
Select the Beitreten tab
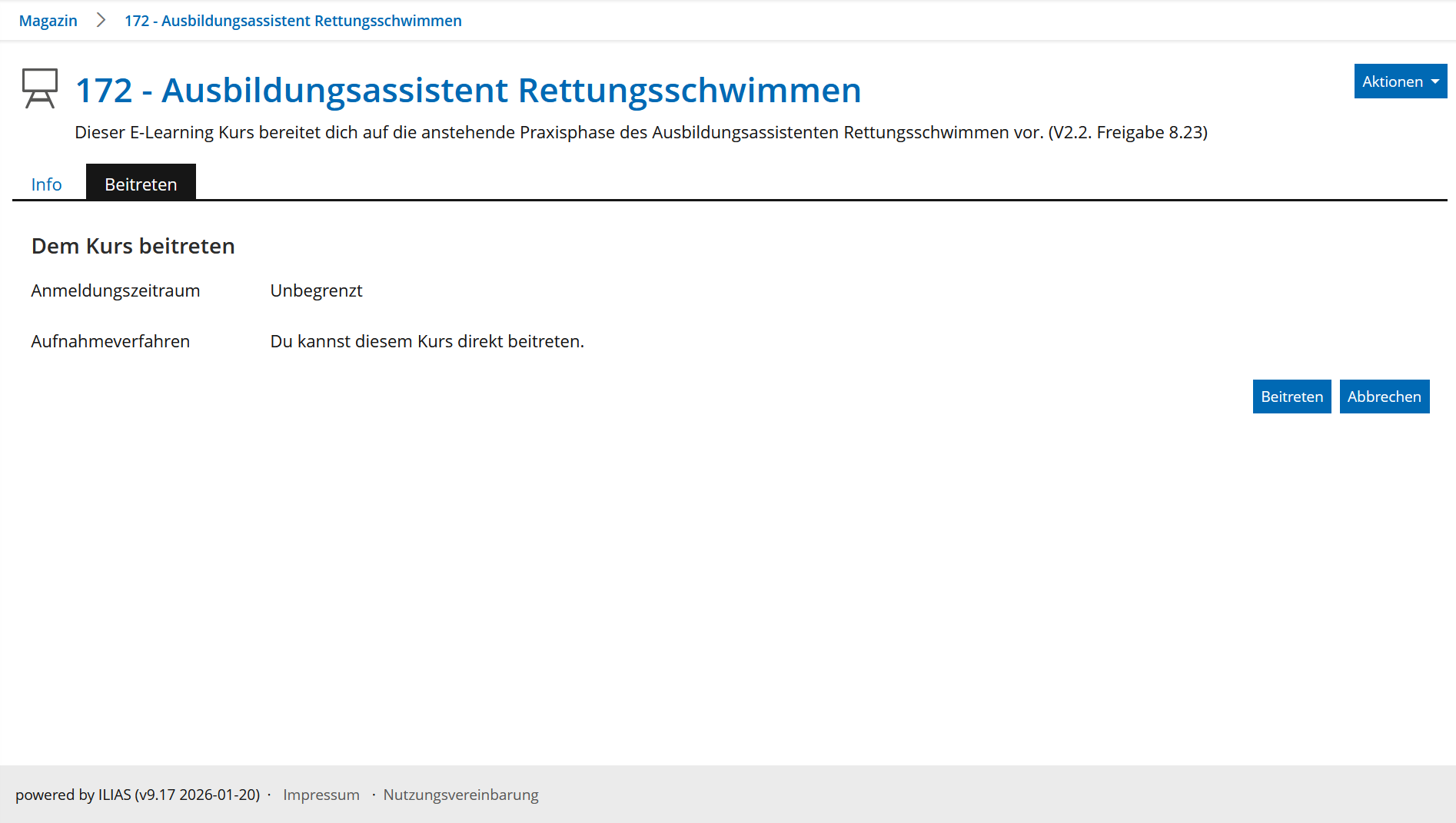click(141, 184)
